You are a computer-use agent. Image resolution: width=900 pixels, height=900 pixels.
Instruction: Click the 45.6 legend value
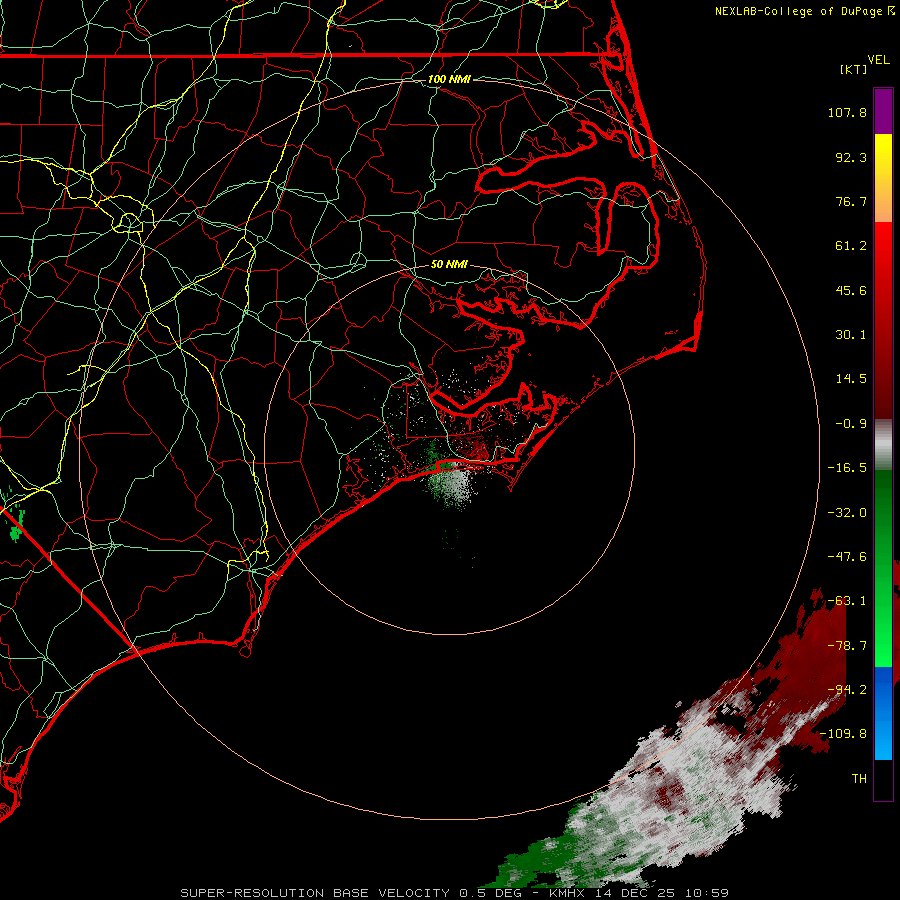(851, 290)
